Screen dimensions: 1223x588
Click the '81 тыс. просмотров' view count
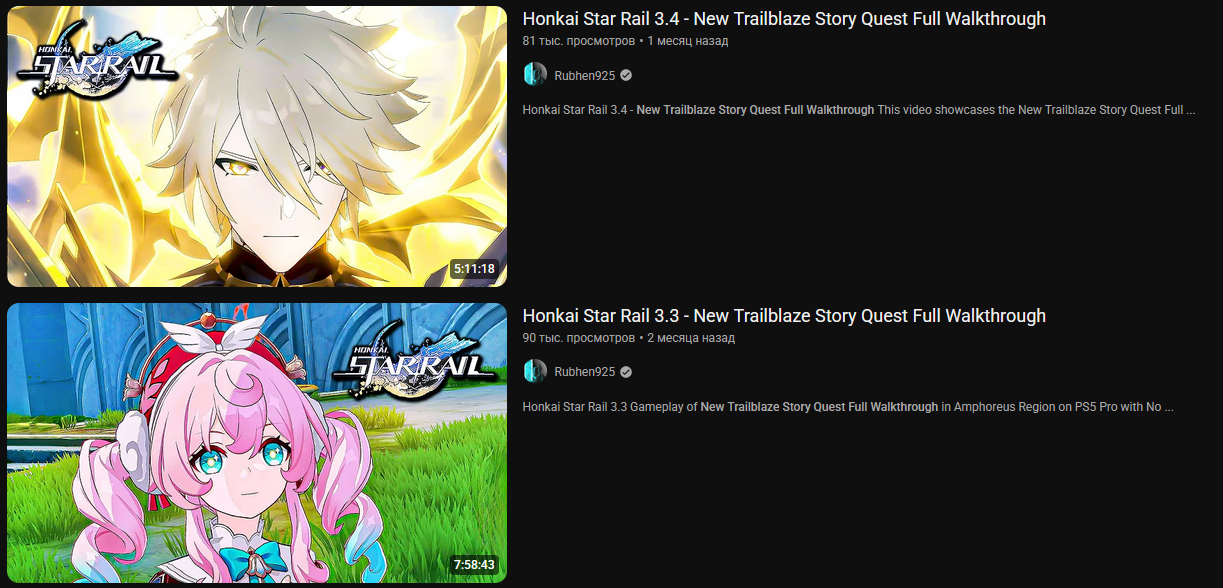(x=578, y=41)
